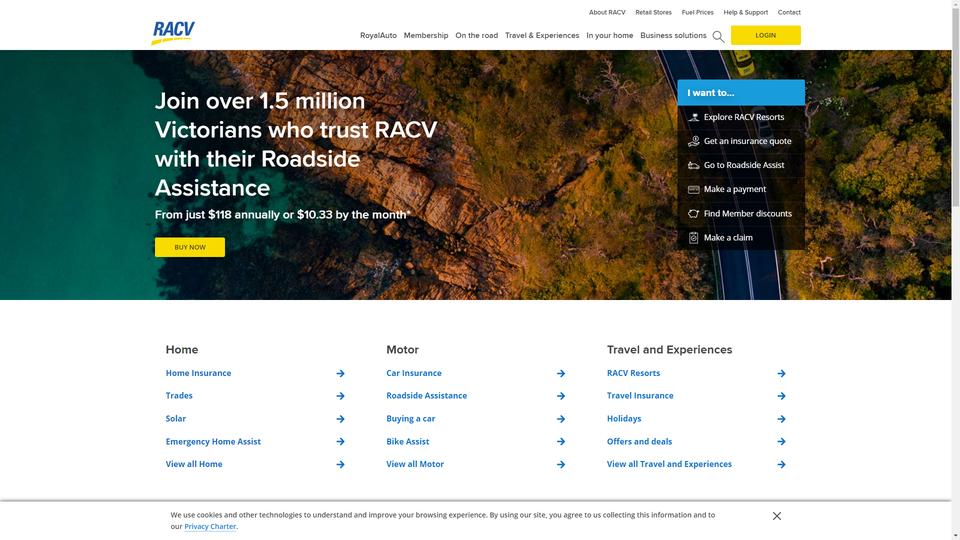Open the Travel Insurance link
Screen dimensions: 960x540
click(640, 396)
